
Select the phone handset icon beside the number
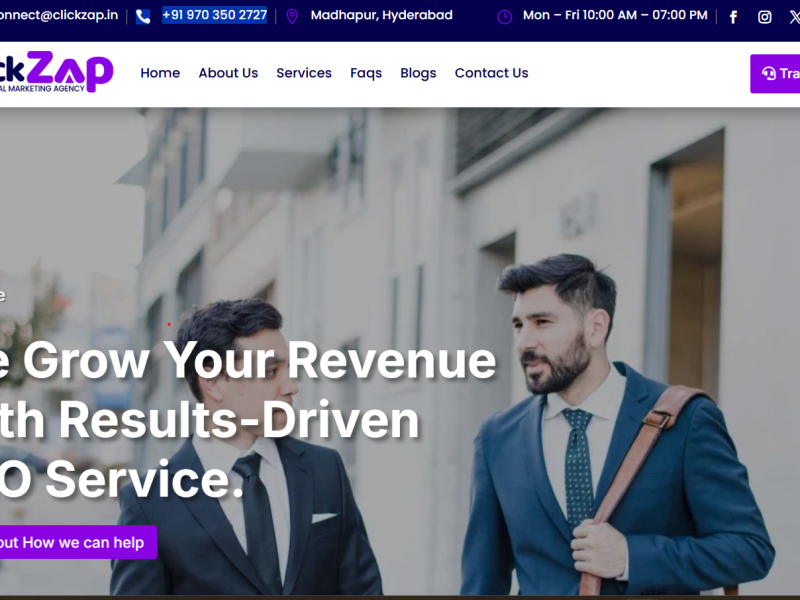pos(141,16)
